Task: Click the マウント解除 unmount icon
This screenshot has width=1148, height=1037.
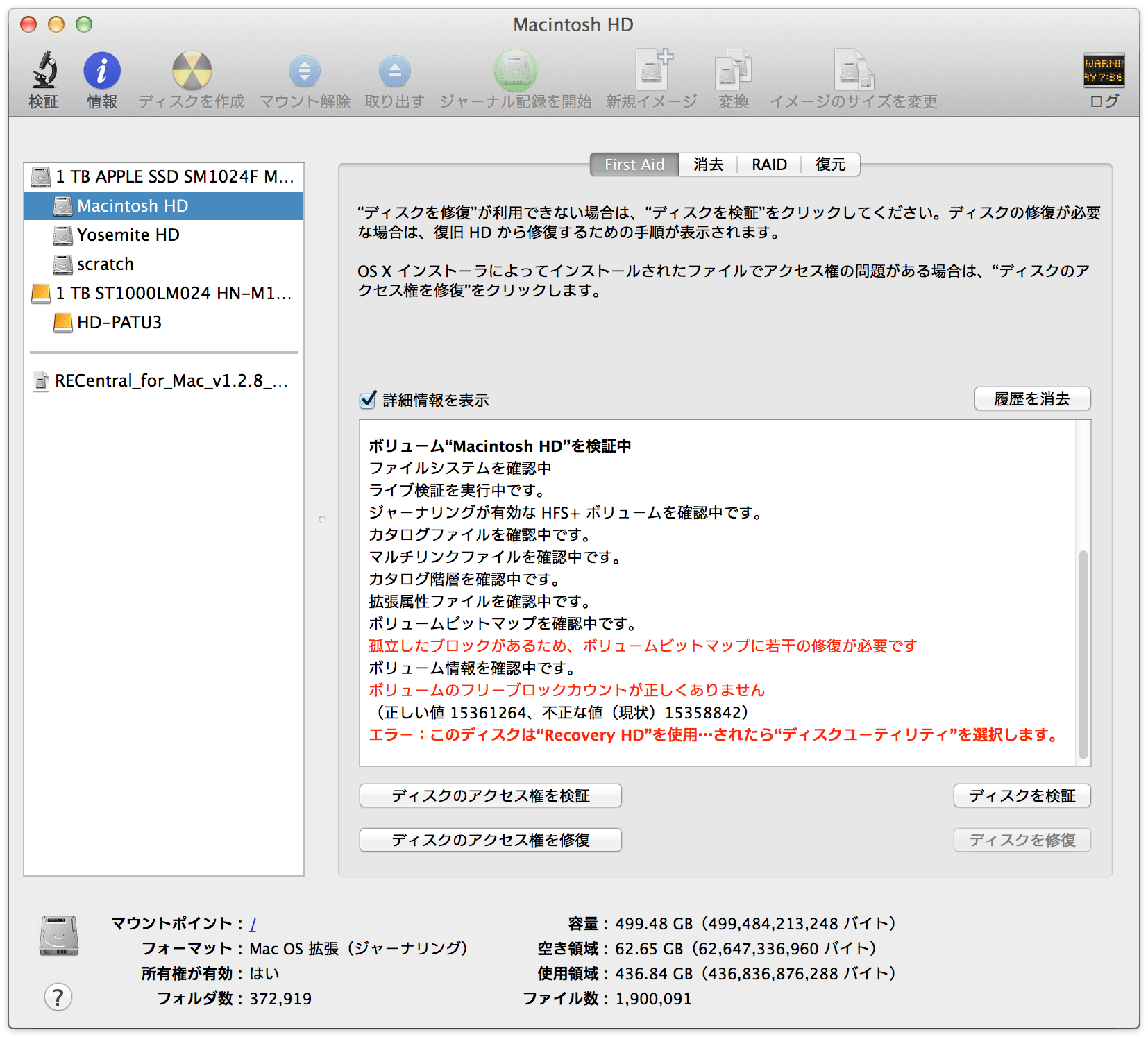Action: [305, 71]
